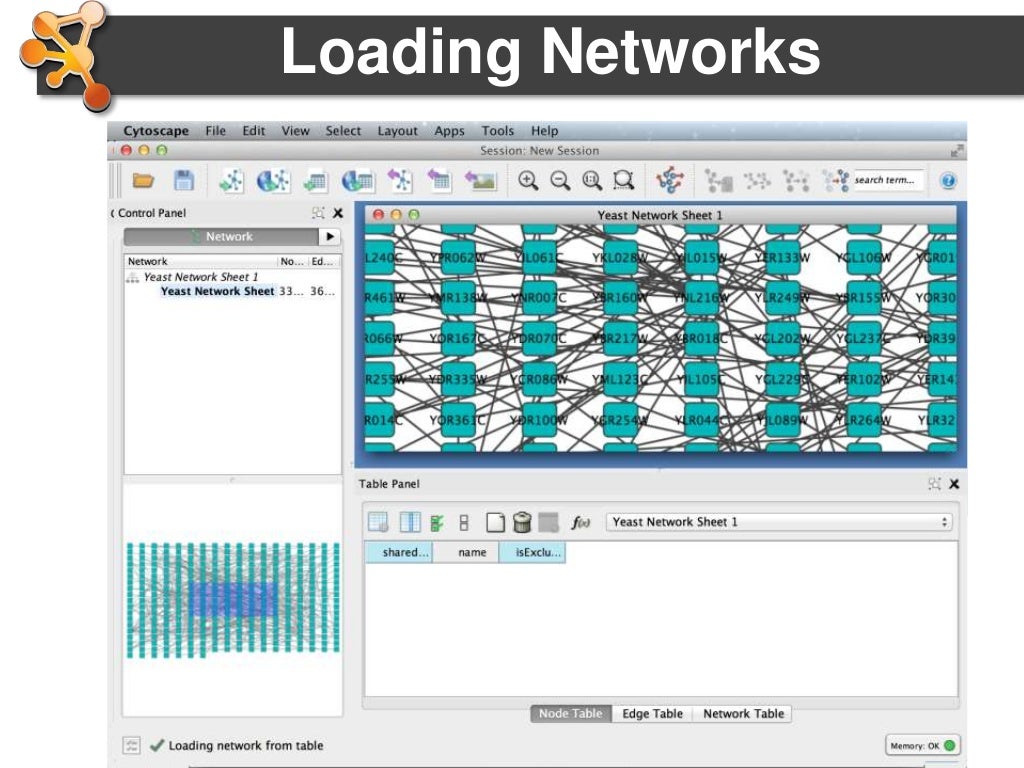
Task: Create new column icon
Action: point(495,522)
